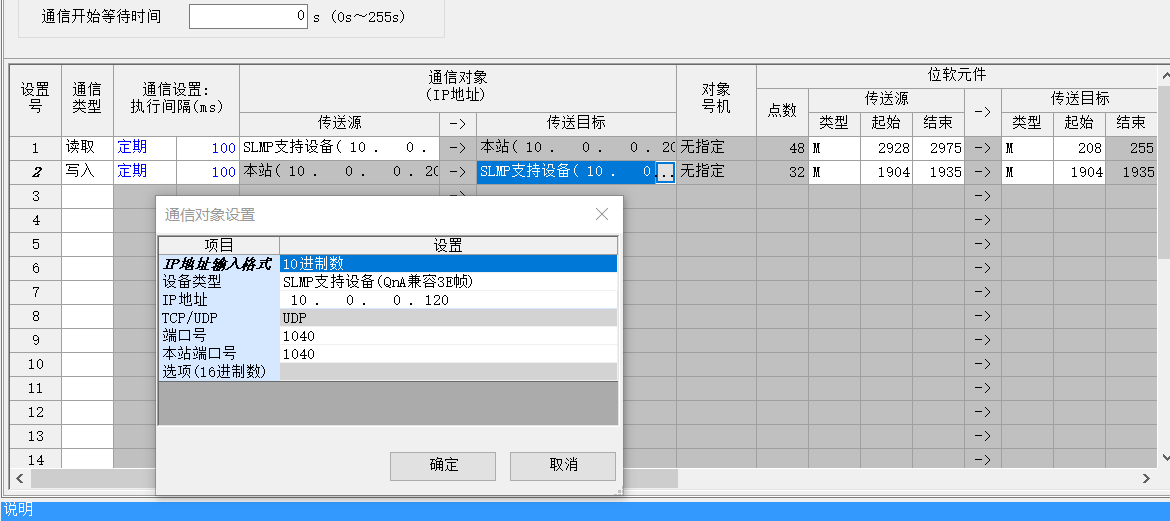Click the 选项(16进制数) value field
The image size is (1170, 521).
click(x=448, y=372)
